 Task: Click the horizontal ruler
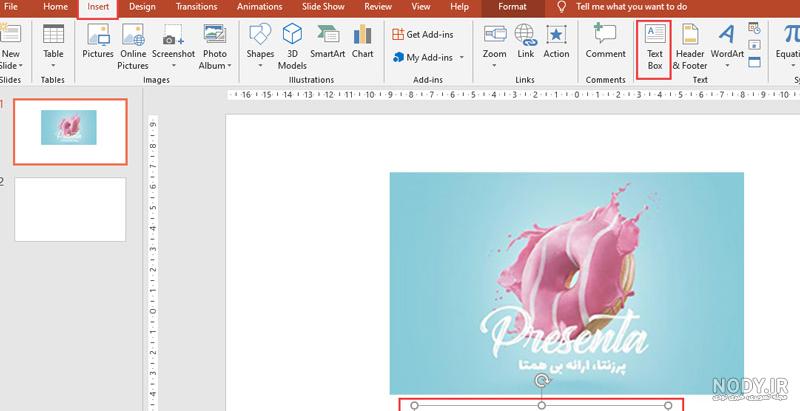pos(513,95)
